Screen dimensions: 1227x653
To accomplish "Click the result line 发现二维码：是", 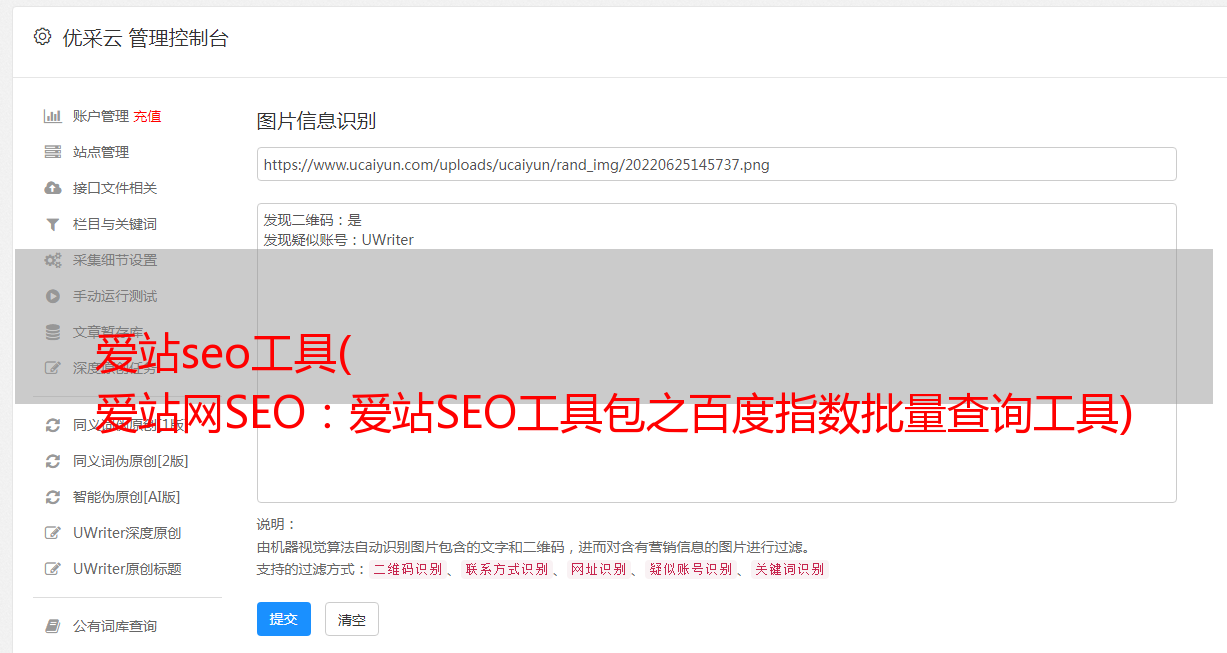I will point(313,220).
